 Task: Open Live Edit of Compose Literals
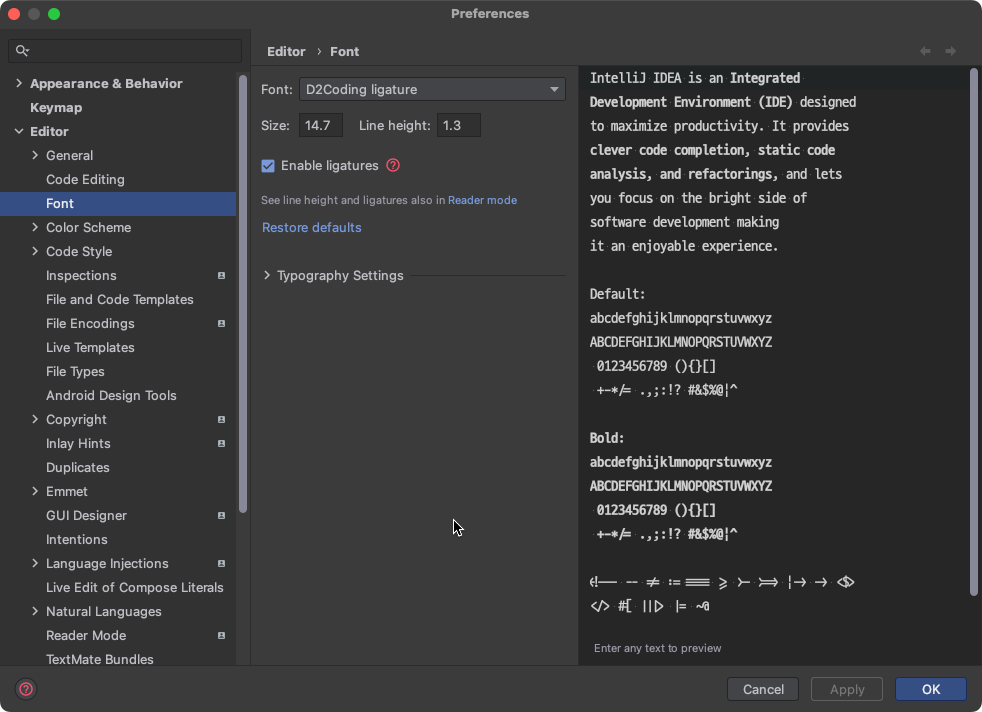pyautogui.click(x=135, y=587)
